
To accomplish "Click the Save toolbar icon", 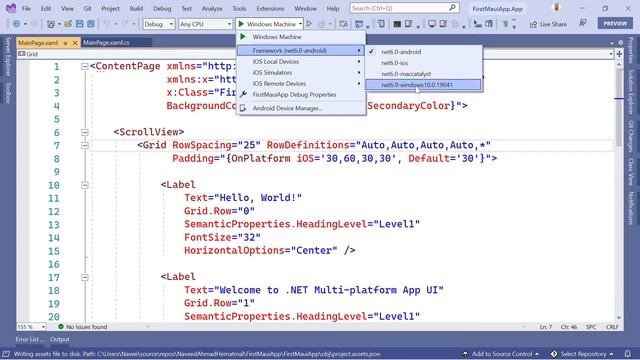I will (80, 24).
